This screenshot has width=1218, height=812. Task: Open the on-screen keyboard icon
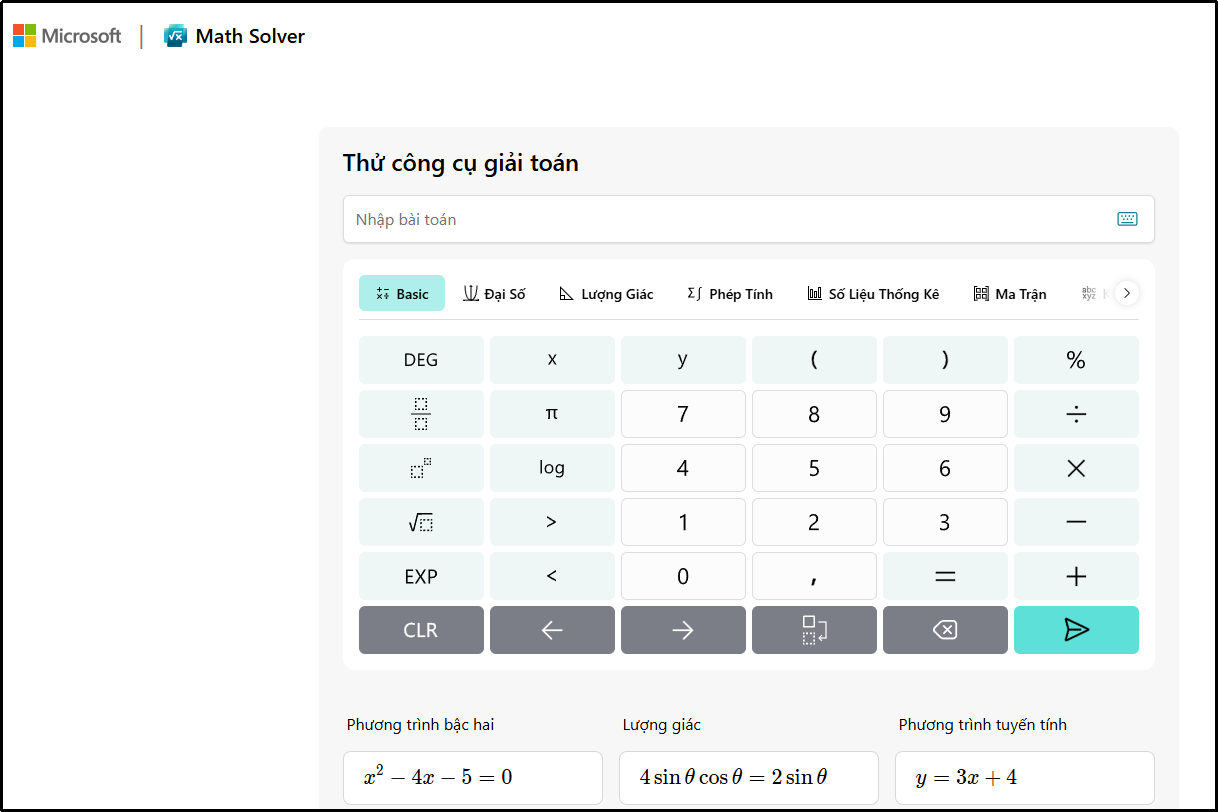click(1127, 218)
